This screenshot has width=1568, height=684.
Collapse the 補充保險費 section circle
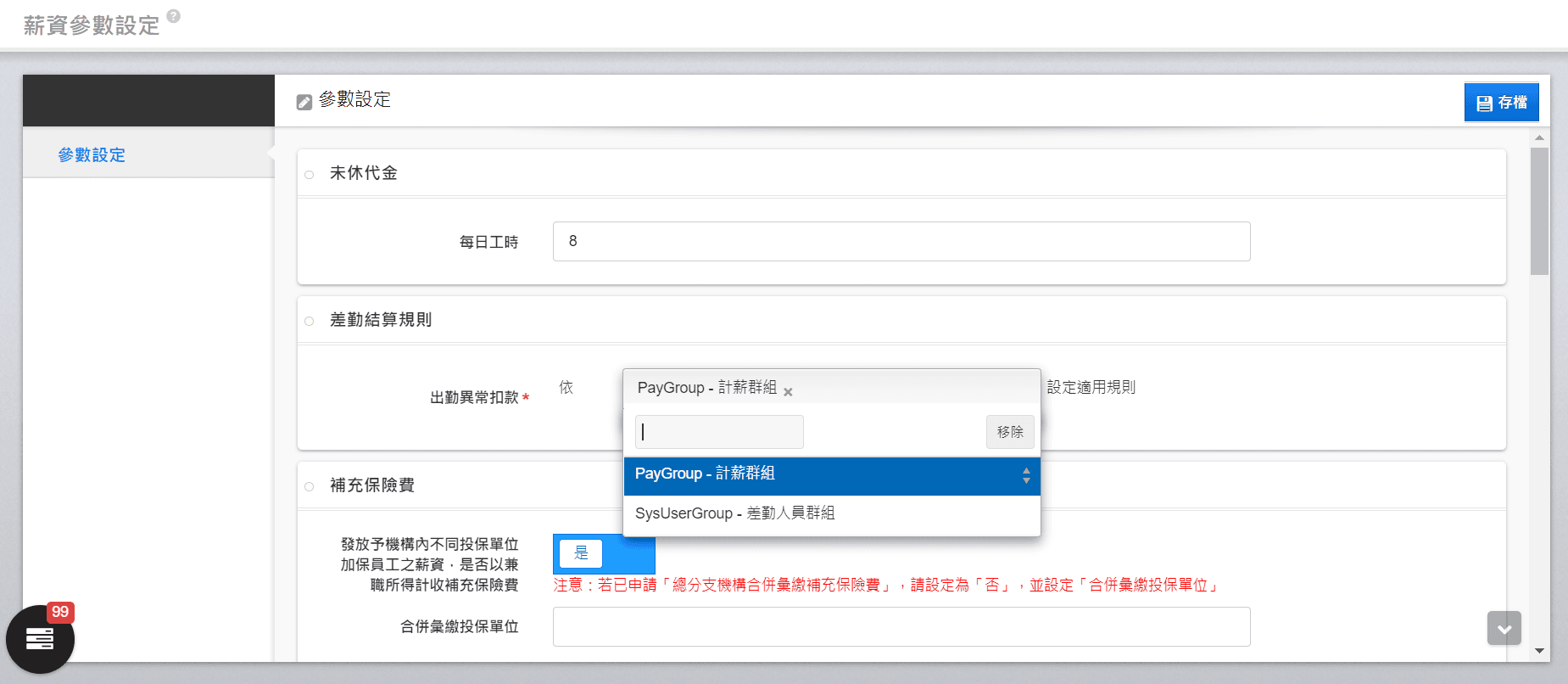point(310,486)
